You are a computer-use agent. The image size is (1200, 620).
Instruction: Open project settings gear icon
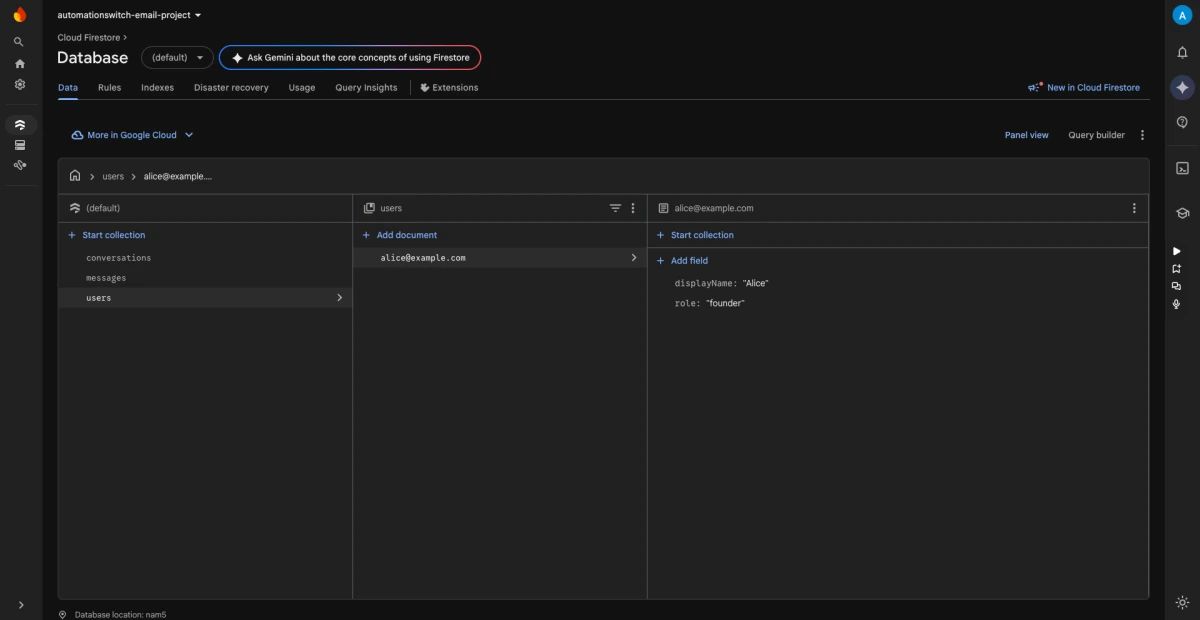tap(20, 85)
